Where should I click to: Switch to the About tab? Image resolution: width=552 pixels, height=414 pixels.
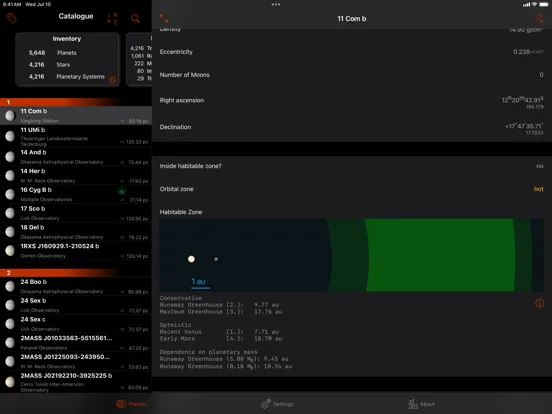(x=421, y=404)
